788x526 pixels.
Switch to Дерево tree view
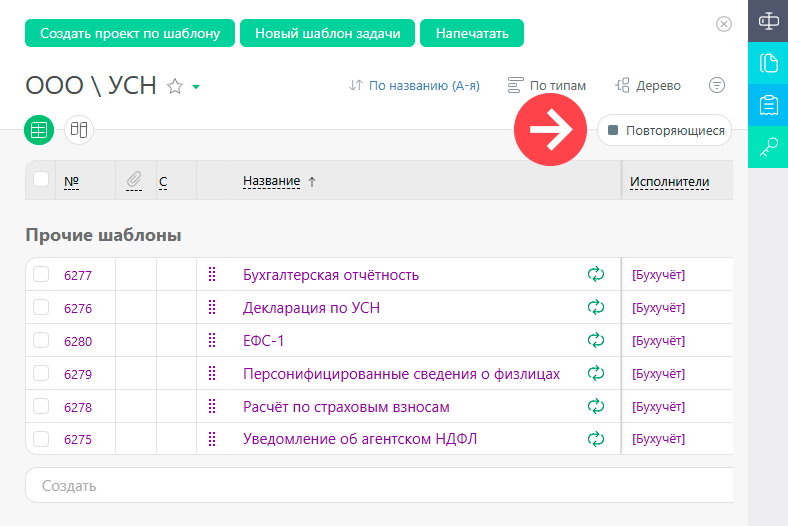coord(648,85)
